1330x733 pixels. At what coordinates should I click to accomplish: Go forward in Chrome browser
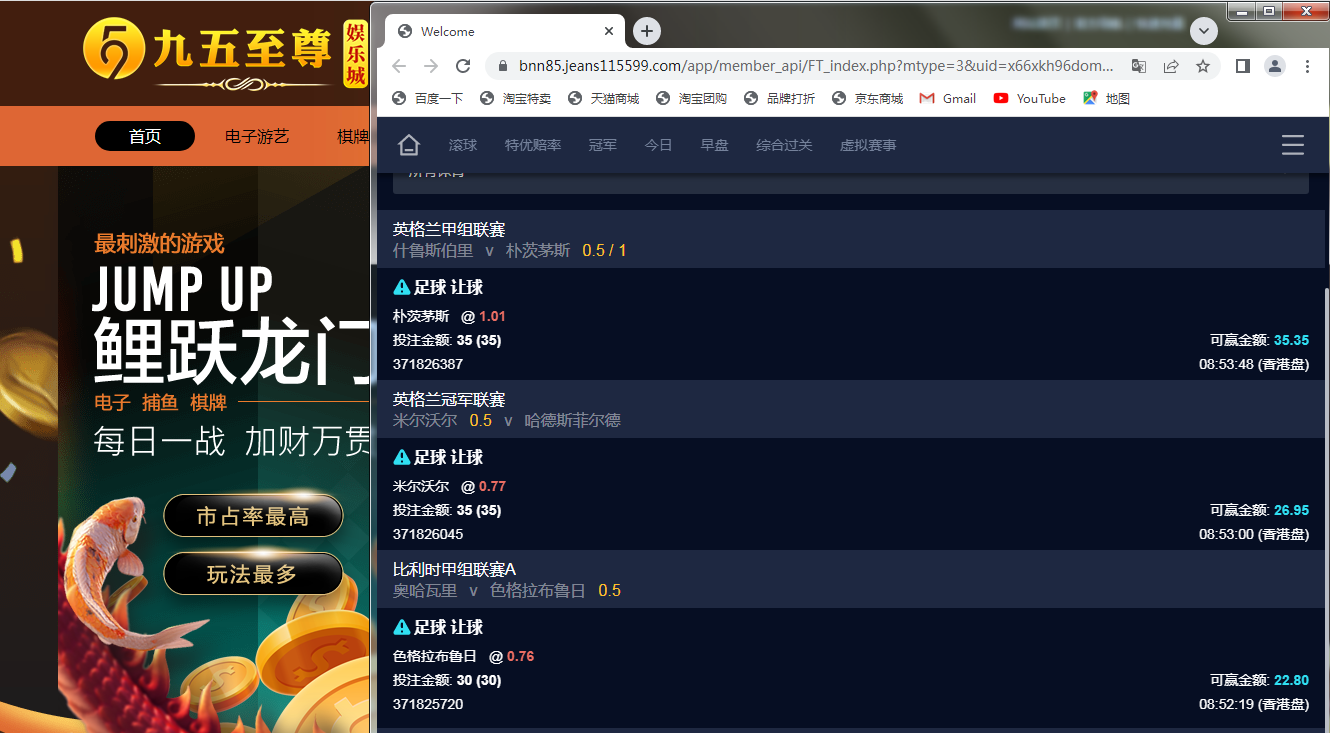click(431, 66)
